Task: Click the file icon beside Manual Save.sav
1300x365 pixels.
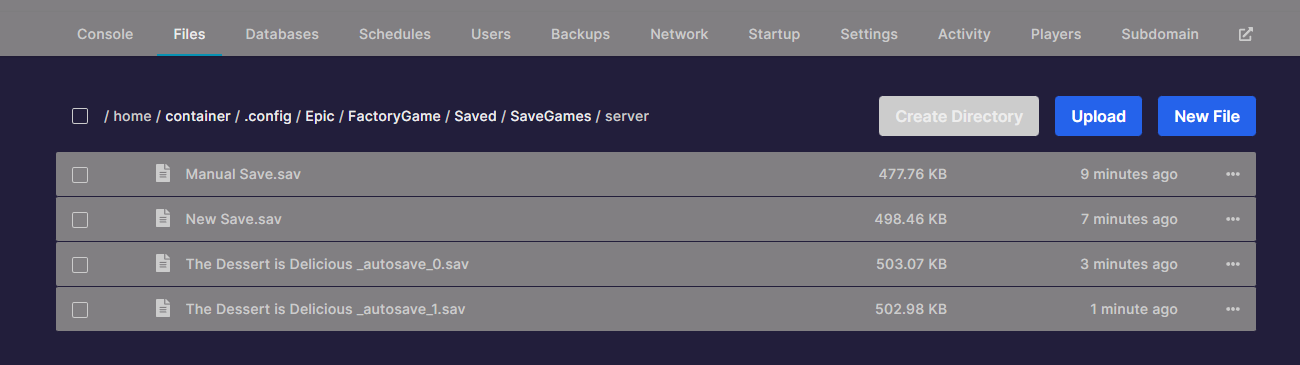Action: point(162,173)
